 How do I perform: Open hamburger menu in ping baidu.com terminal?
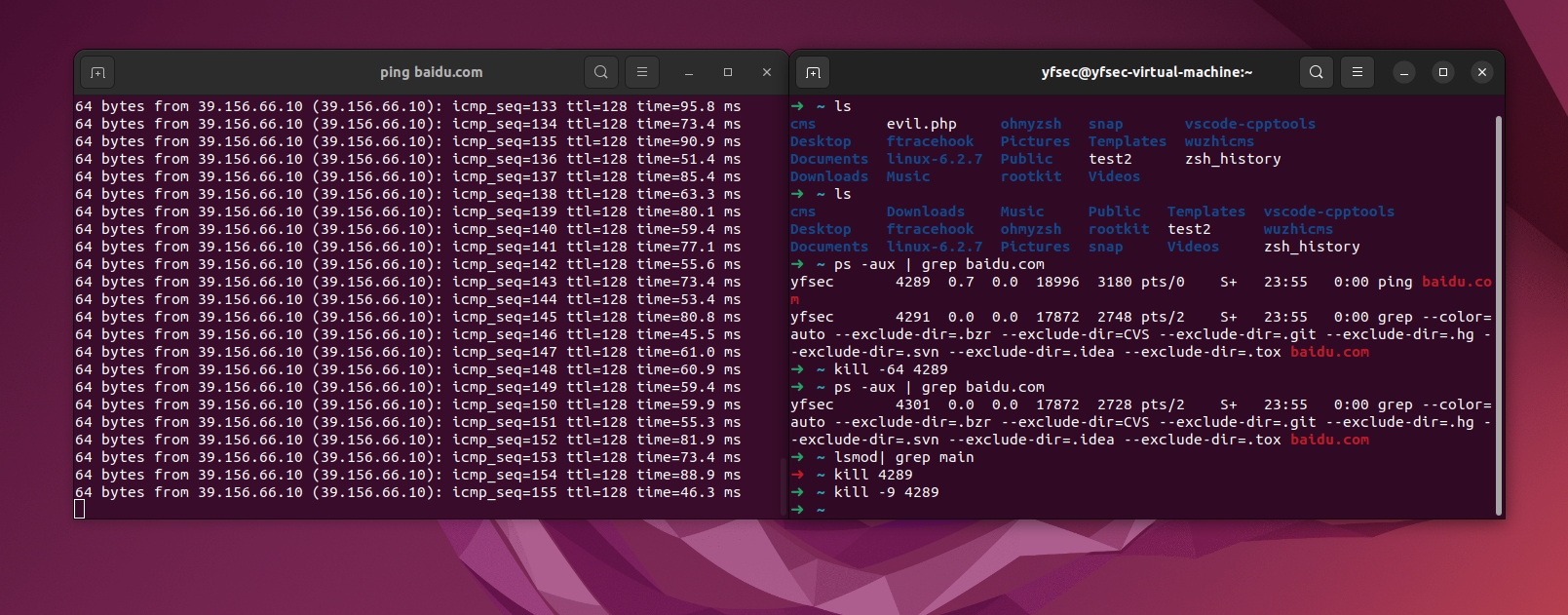pyautogui.click(x=642, y=72)
